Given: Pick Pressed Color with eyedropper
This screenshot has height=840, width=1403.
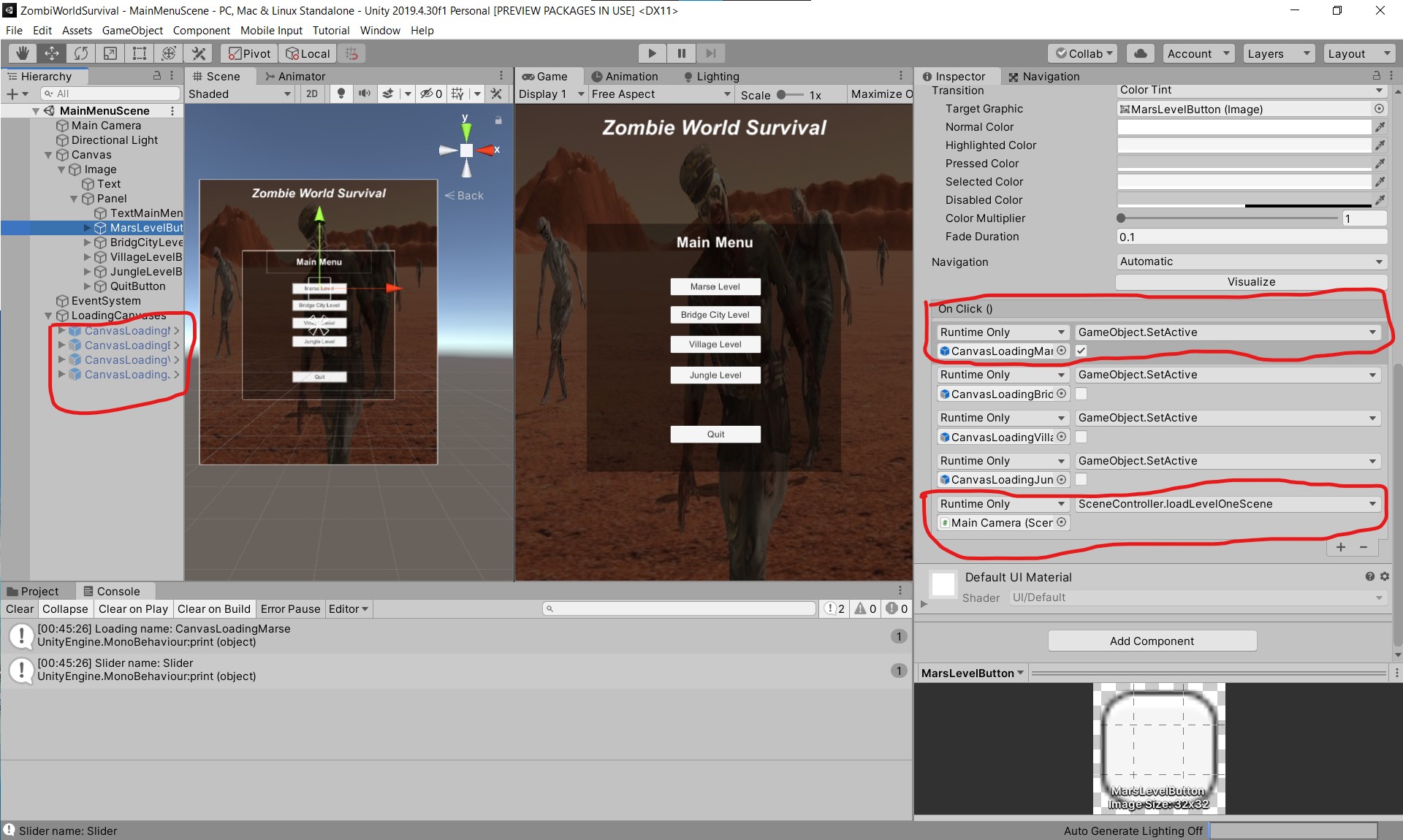Looking at the screenshot, I should (x=1380, y=164).
